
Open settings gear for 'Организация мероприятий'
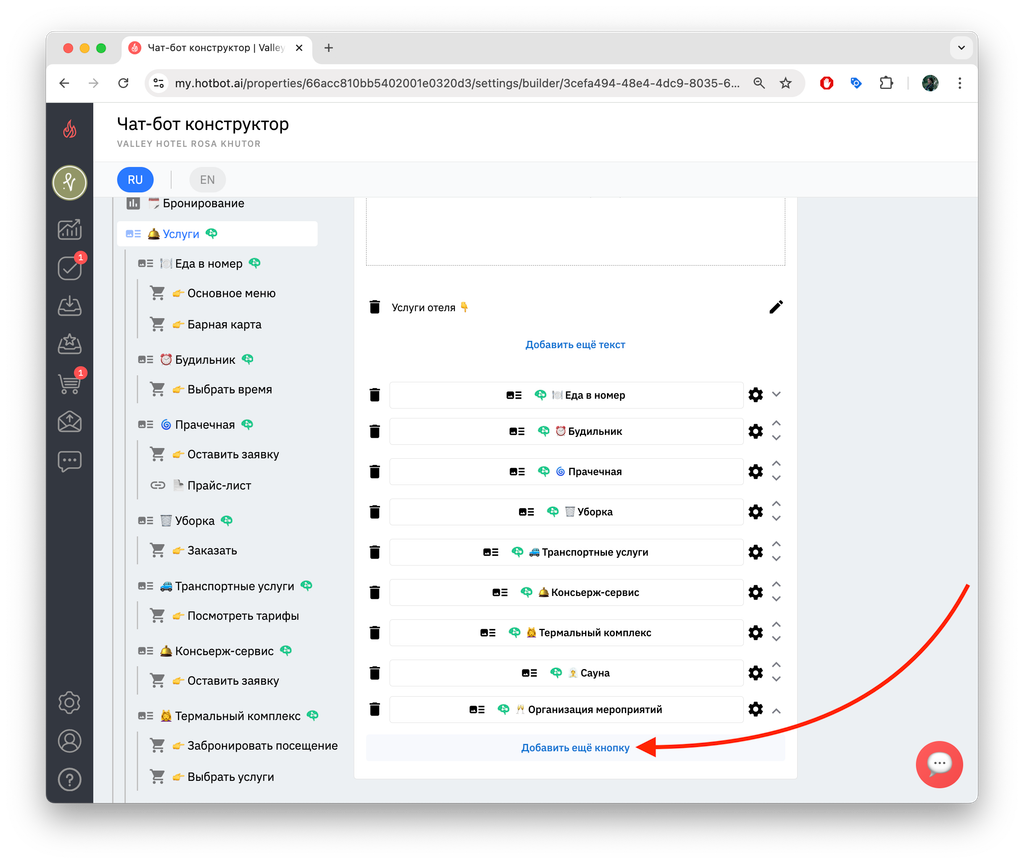point(756,709)
